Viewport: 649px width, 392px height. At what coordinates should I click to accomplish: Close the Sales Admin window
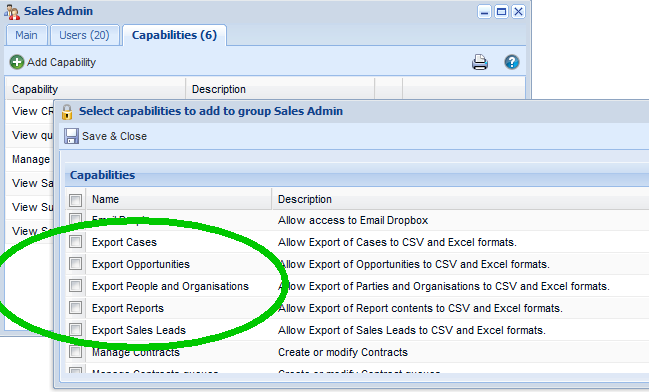(518, 12)
